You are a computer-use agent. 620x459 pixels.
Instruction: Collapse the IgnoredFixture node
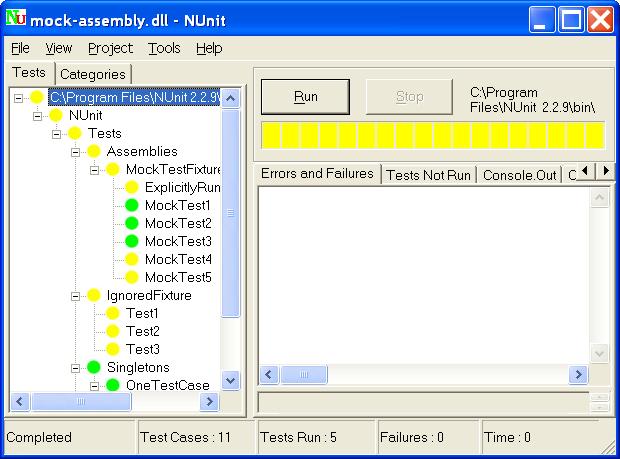click(75, 296)
